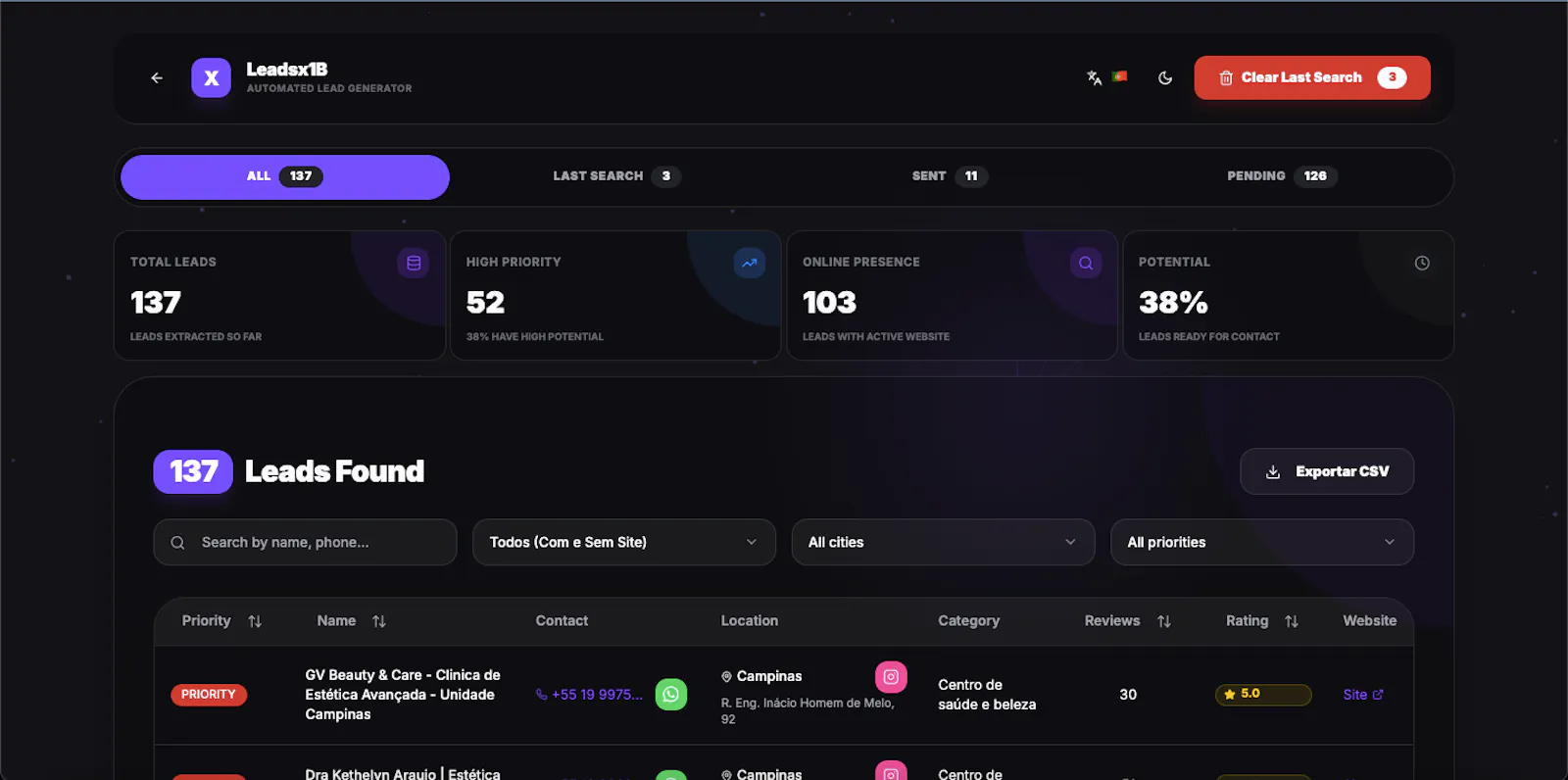Open the Todos (Com e Sem Site) dropdown

click(624, 542)
